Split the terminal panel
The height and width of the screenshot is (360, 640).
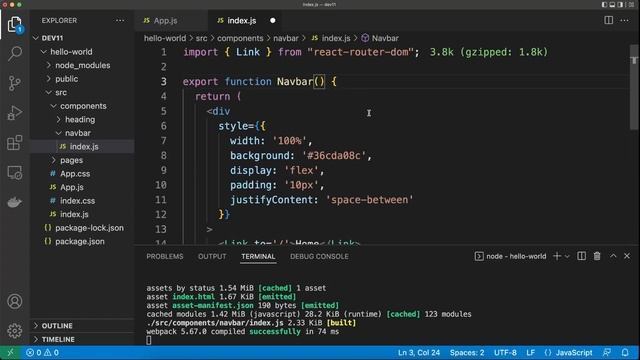(581, 256)
